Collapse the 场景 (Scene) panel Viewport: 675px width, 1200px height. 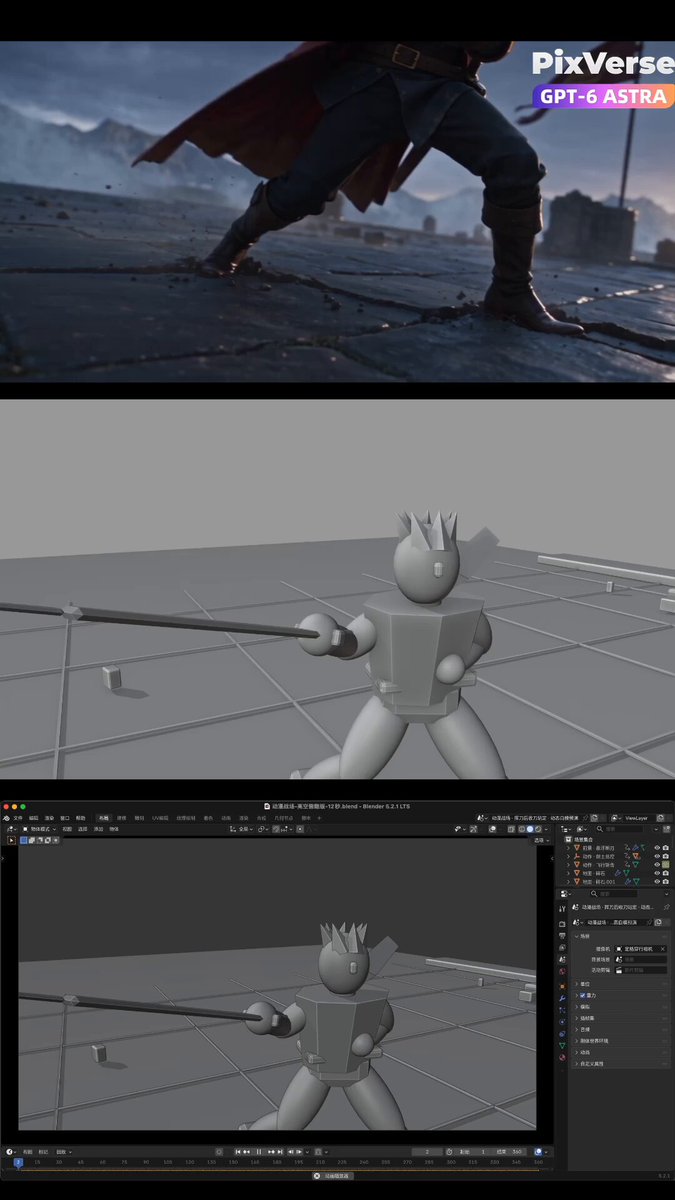coord(577,936)
